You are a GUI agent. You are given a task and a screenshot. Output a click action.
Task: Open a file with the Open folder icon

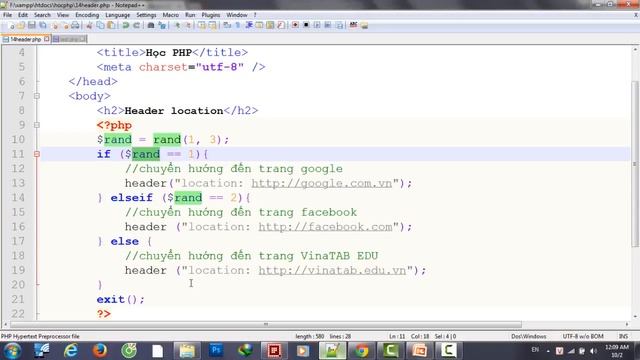click(x=21, y=25)
